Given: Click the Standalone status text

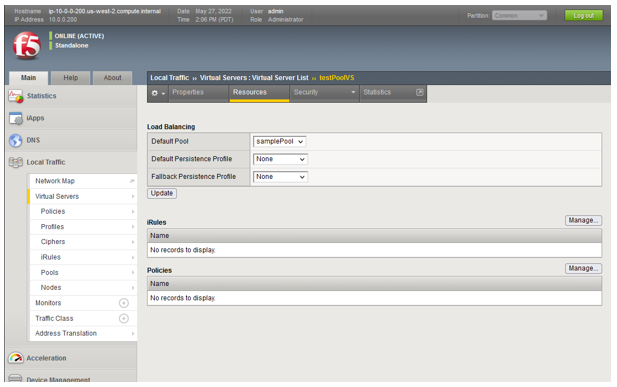Looking at the screenshot, I should [x=72, y=46].
